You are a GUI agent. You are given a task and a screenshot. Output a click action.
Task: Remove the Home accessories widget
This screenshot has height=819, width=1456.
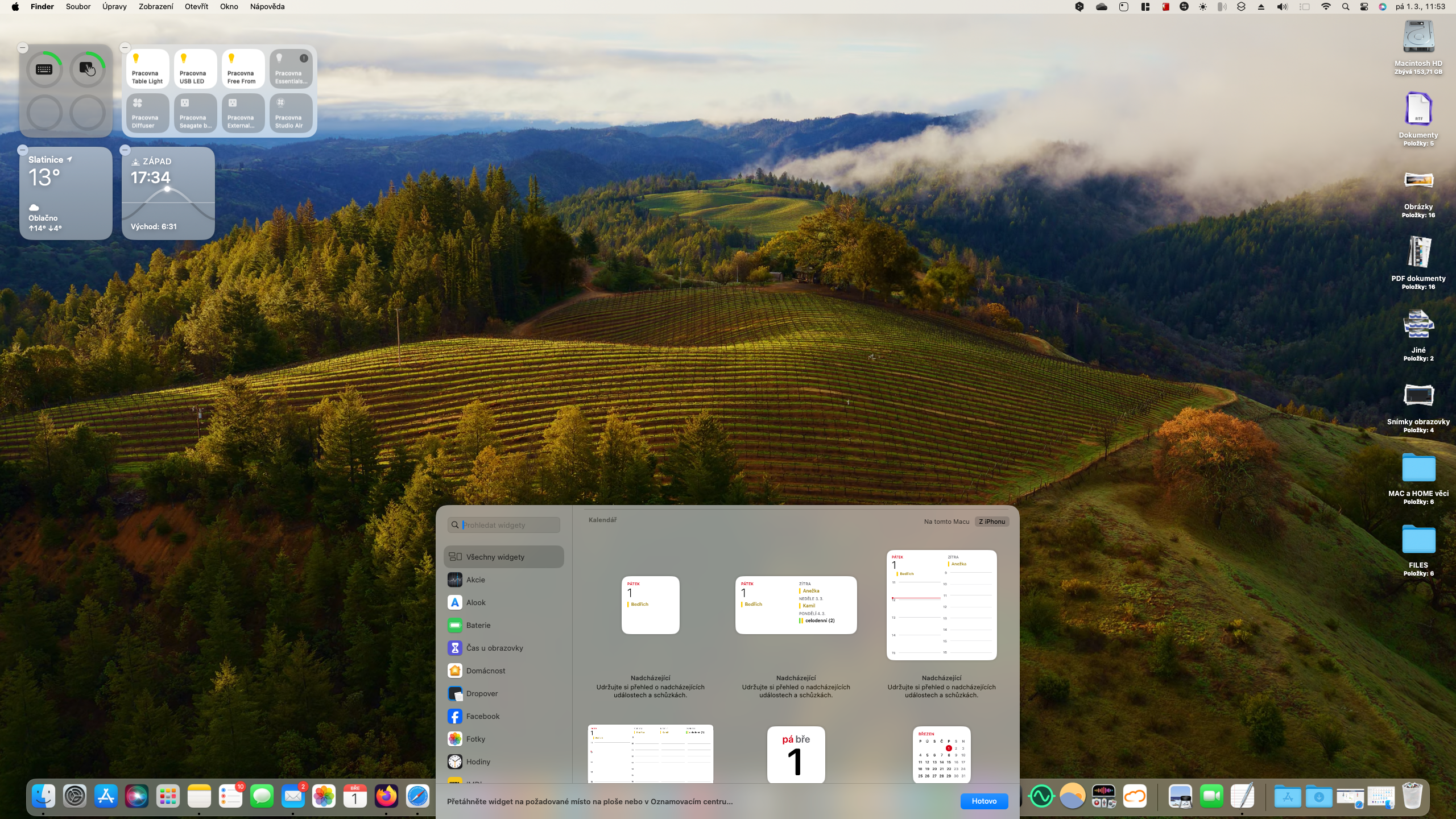pyautogui.click(x=125, y=48)
